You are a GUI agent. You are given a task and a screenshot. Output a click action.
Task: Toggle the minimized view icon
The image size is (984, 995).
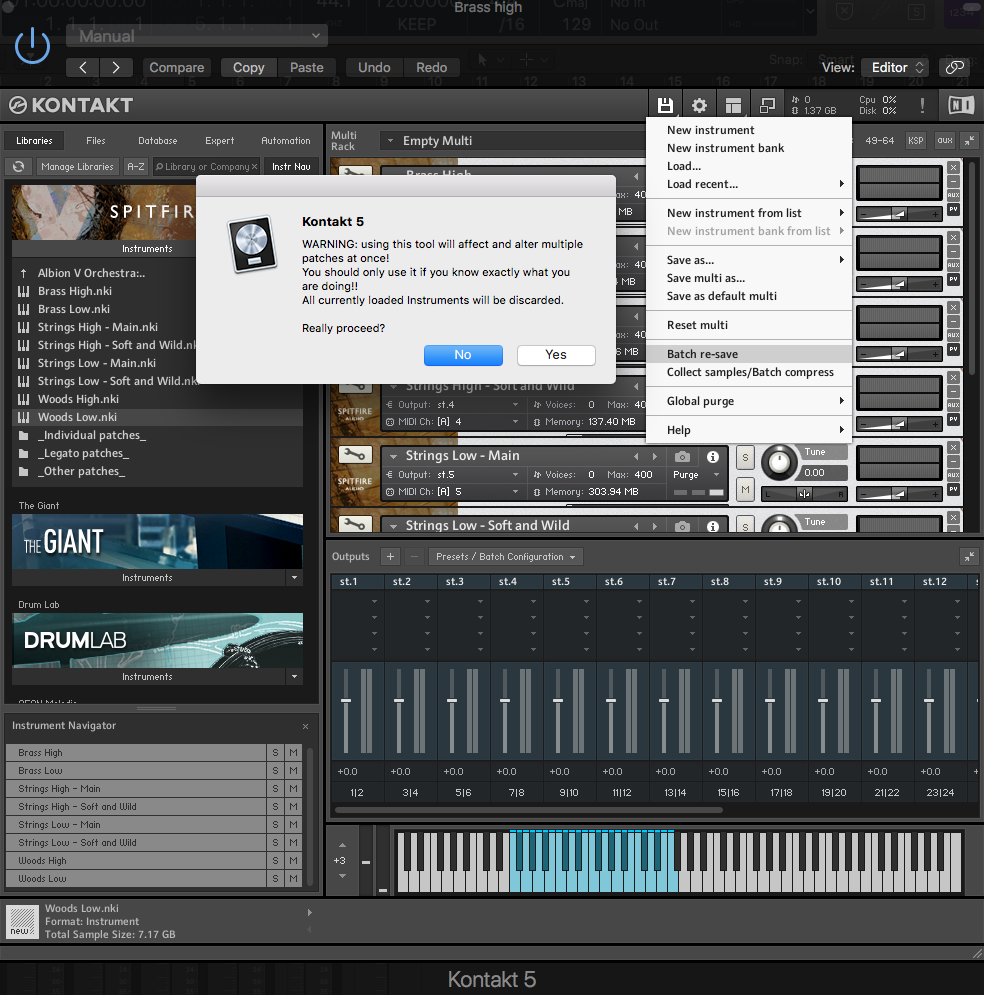767,105
